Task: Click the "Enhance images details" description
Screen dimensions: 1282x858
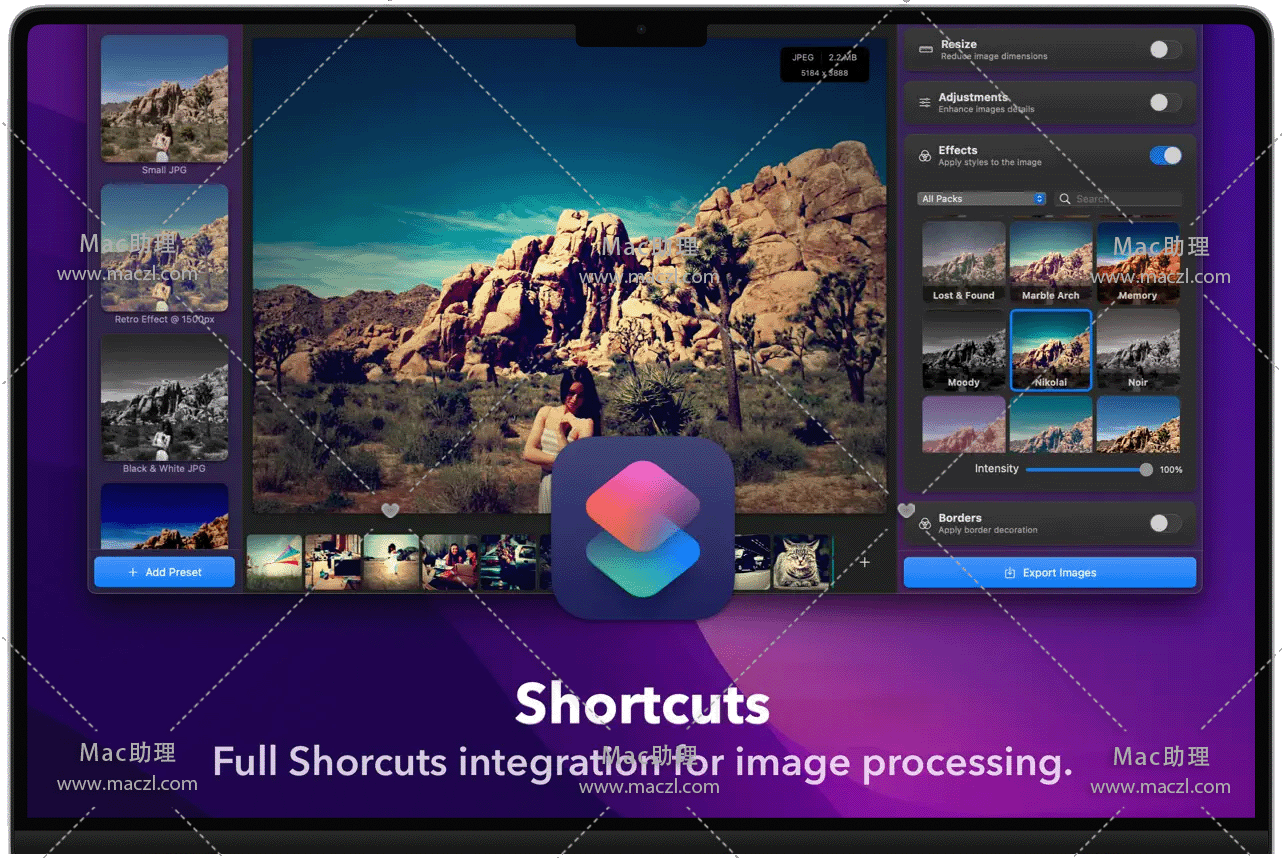Action: click(986, 110)
